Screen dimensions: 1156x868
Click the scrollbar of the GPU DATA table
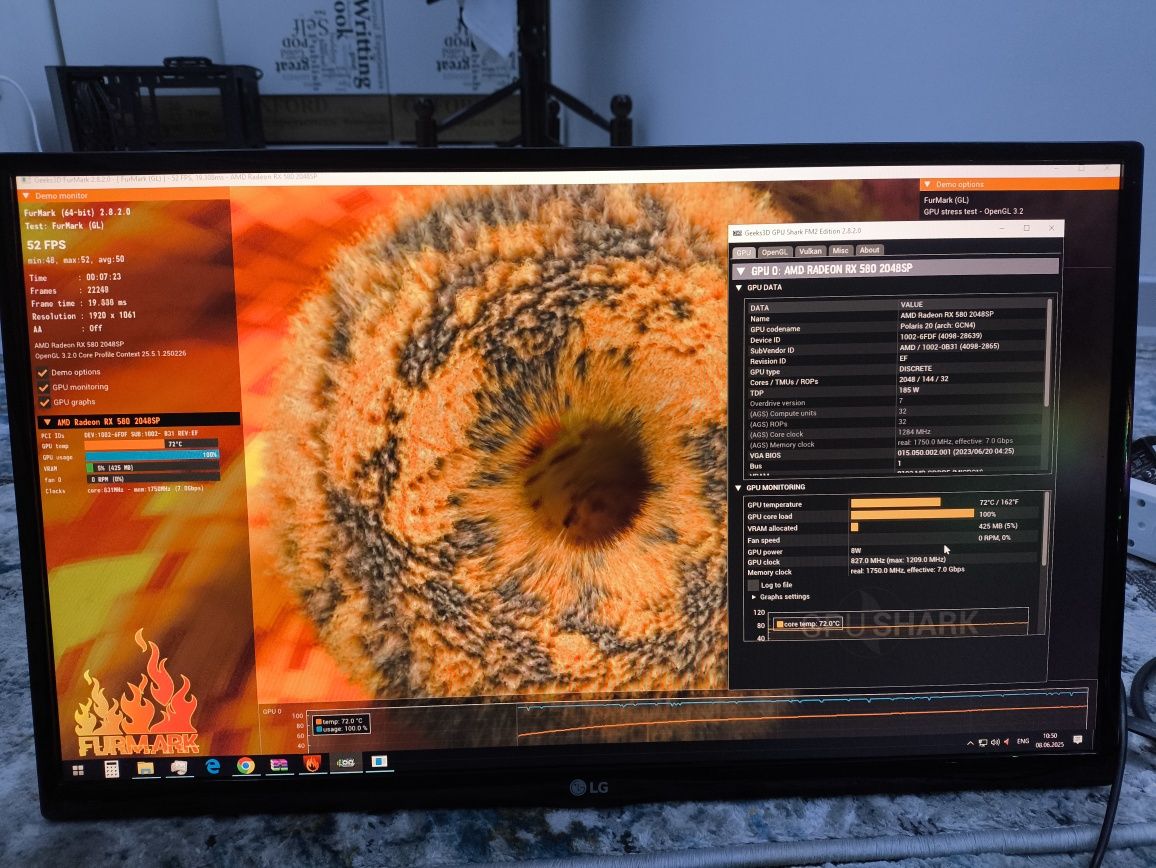pyautogui.click(x=1048, y=354)
